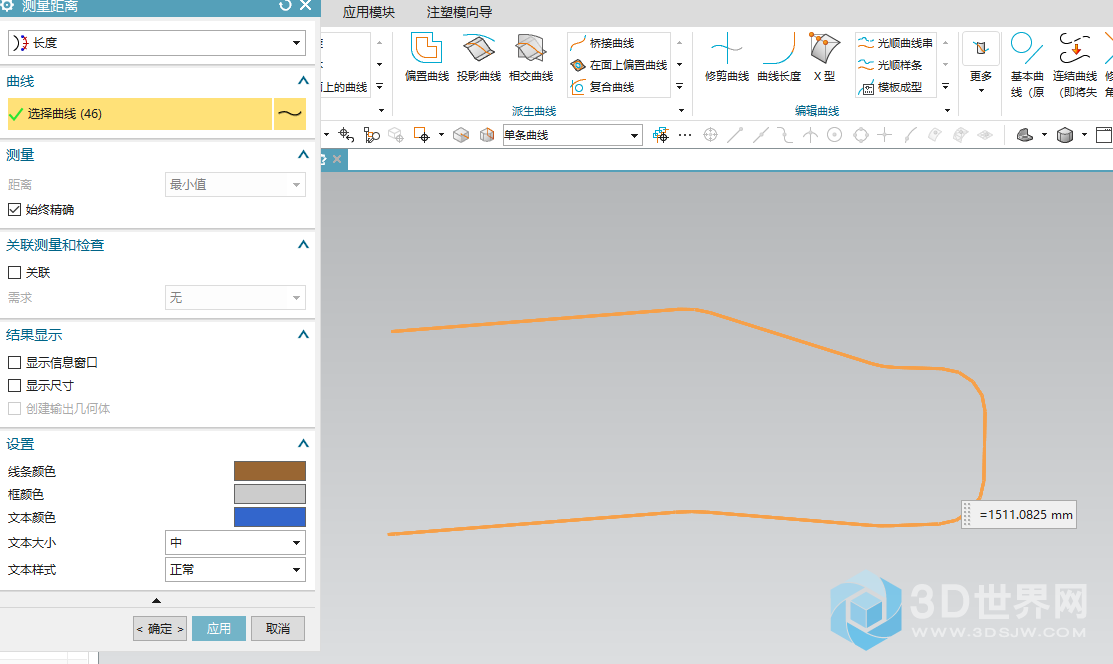Enable the 关联 associative checkbox
Viewport: 1113px width, 664px height.
[14, 273]
